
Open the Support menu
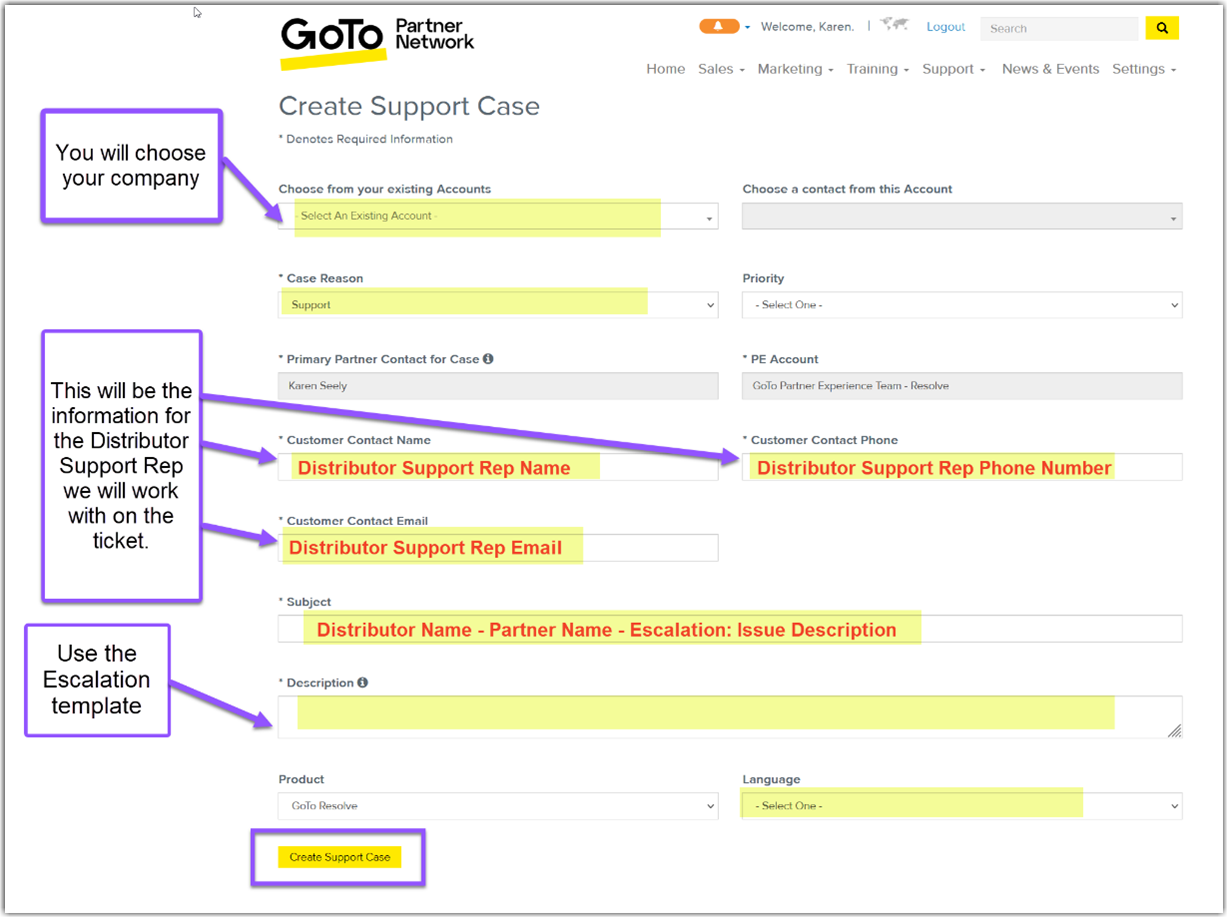(954, 69)
